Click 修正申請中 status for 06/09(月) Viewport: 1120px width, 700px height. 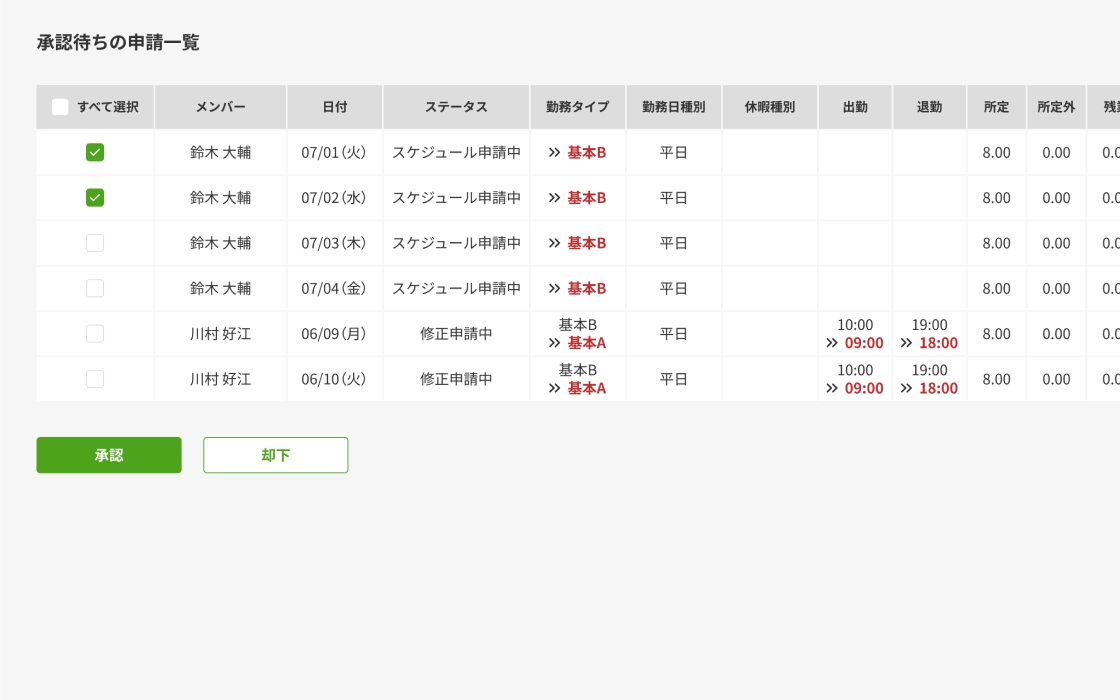tap(456, 334)
